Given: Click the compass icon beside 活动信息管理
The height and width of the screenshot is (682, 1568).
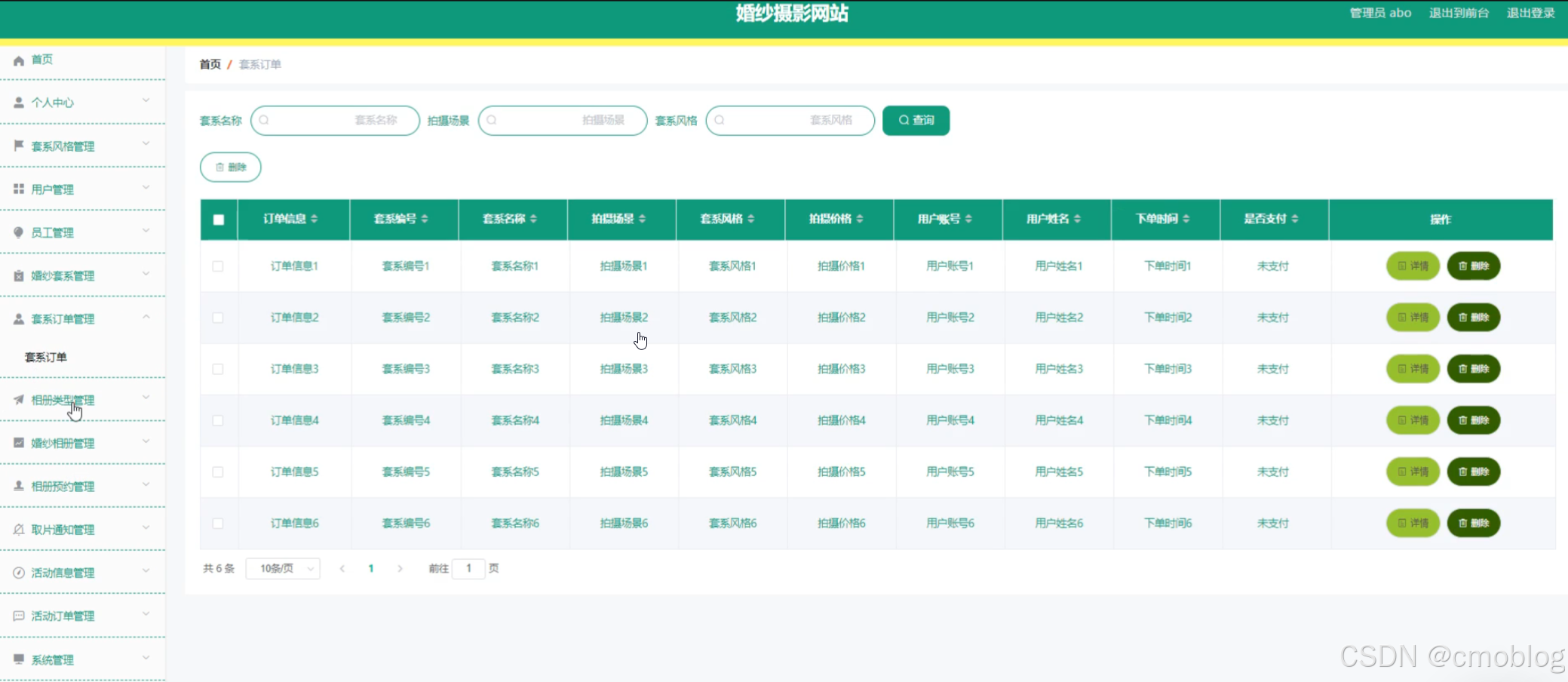Looking at the screenshot, I should pyautogui.click(x=19, y=573).
